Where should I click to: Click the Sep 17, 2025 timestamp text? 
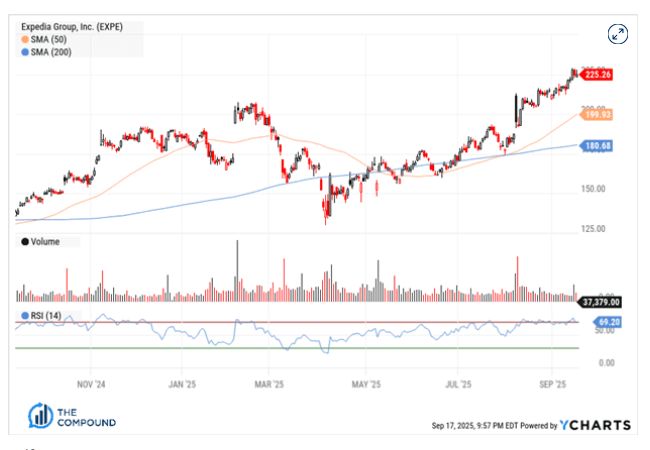tap(475, 426)
